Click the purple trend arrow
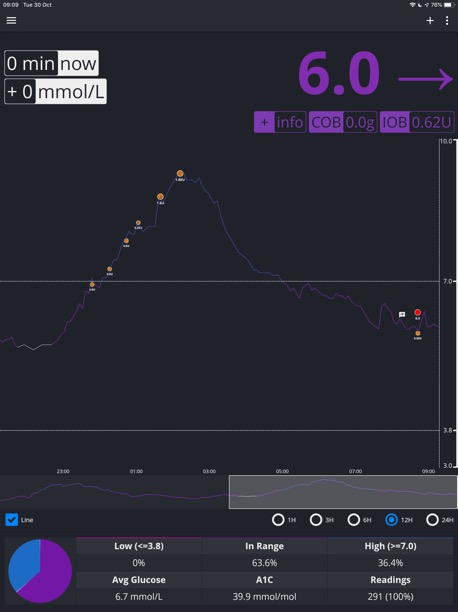The image size is (458, 612). [x=425, y=79]
